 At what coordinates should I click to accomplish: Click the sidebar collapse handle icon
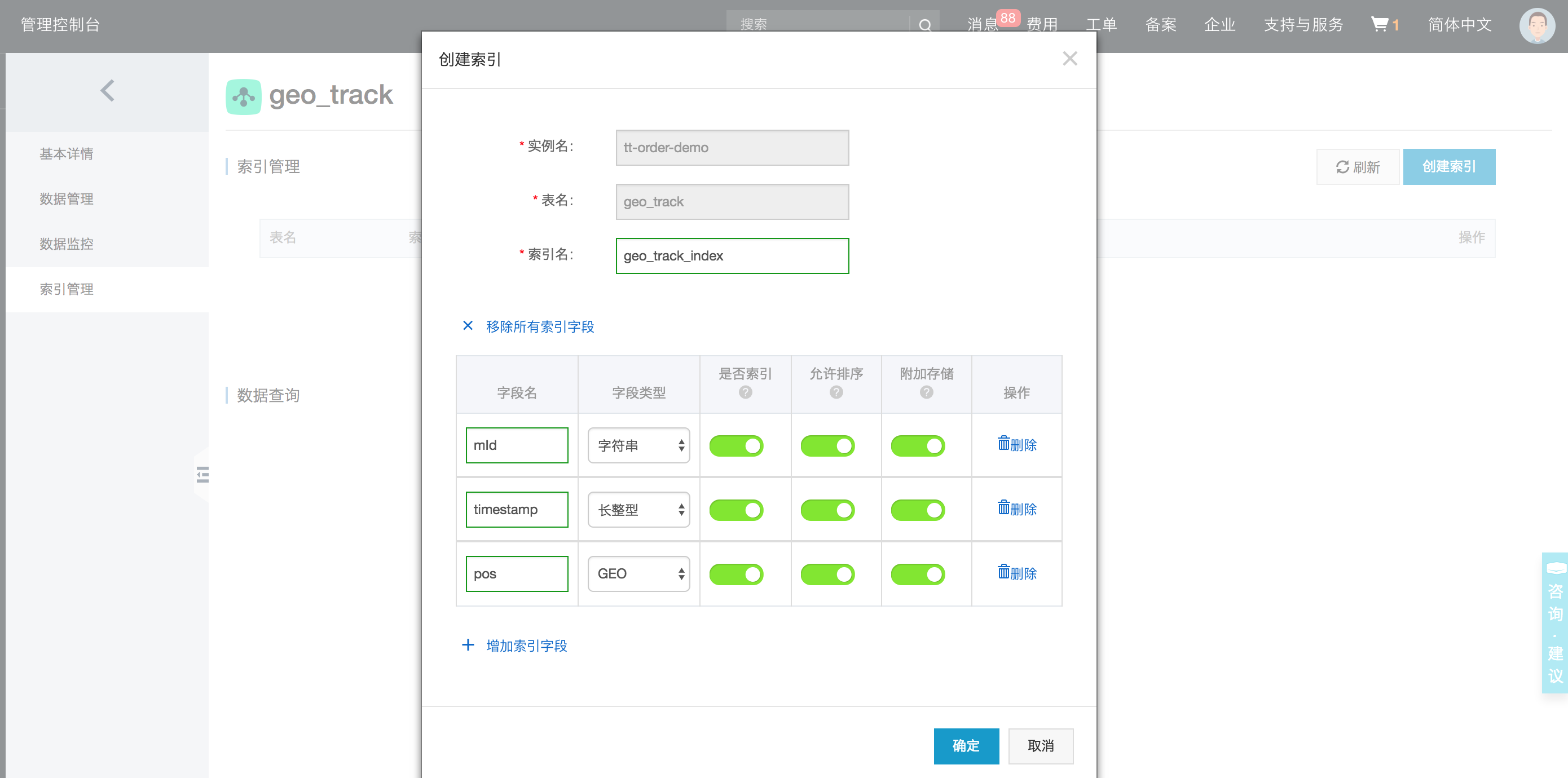click(x=202, y=474)
